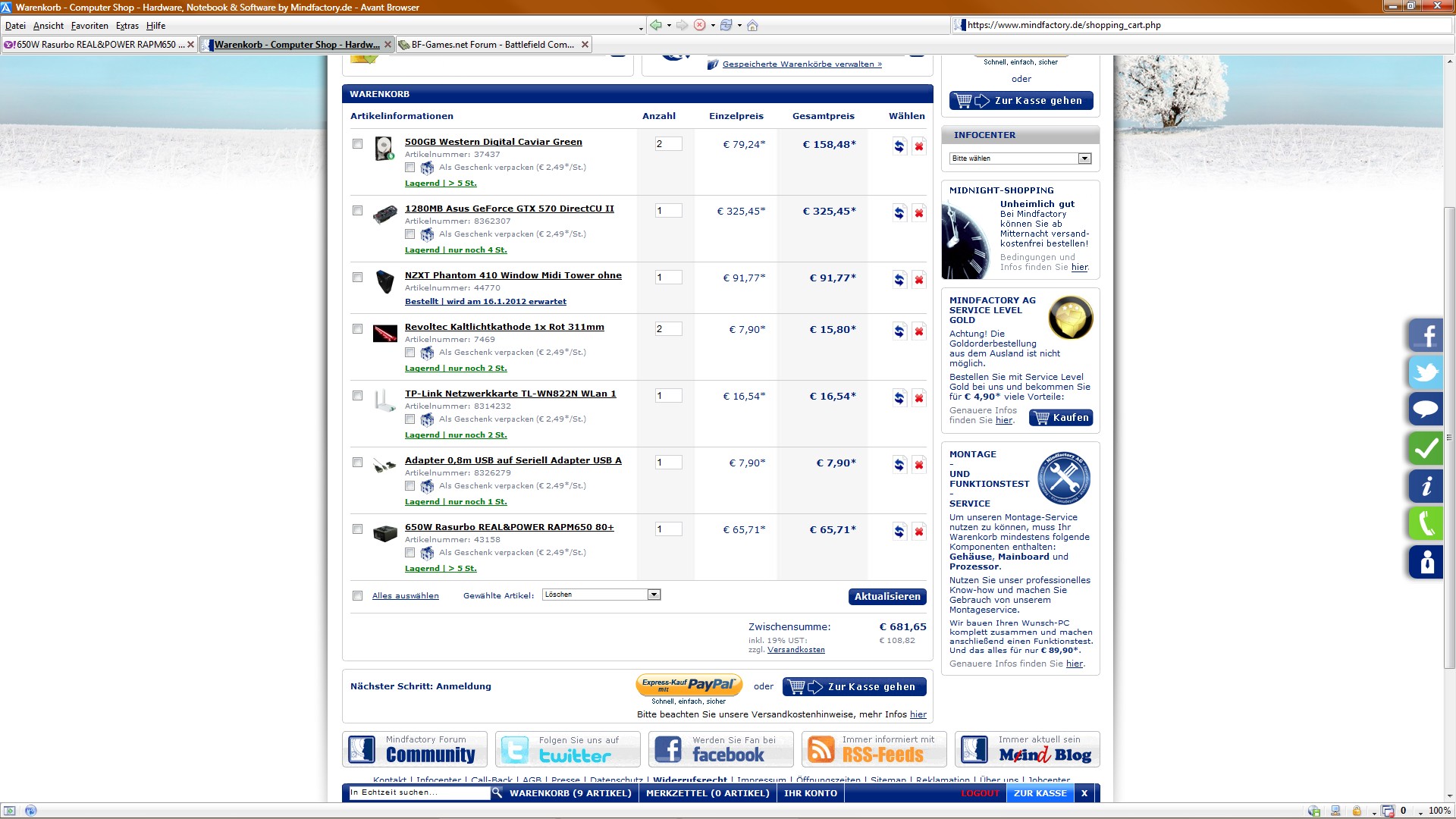This screenshot has height=819, width=1456.
Task: Refresh the TP-Link Netzwerkkarte row
Action: point(899,398)
